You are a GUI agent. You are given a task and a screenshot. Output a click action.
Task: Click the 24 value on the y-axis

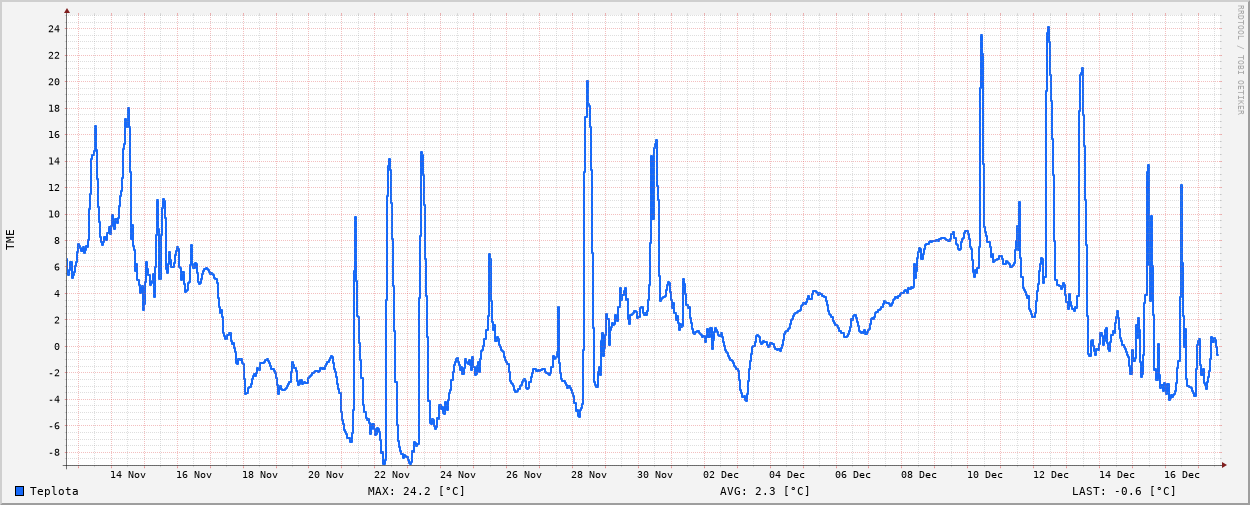[x=53, y=28]
